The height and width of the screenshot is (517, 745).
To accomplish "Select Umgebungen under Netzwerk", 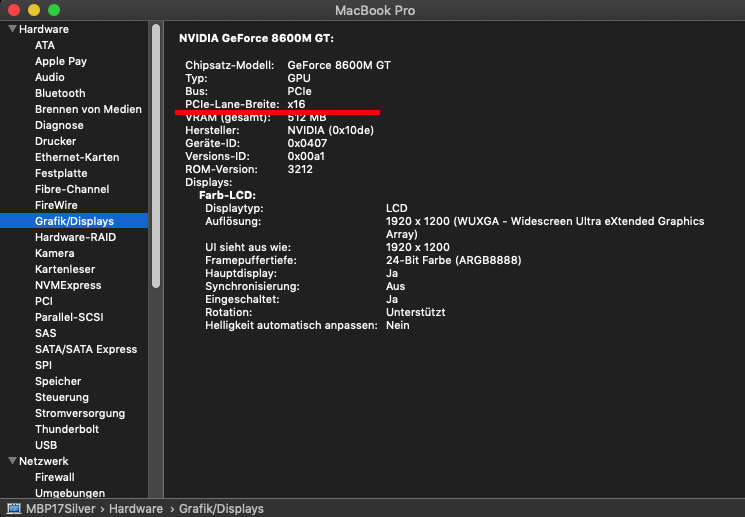I will coord(70,493).
